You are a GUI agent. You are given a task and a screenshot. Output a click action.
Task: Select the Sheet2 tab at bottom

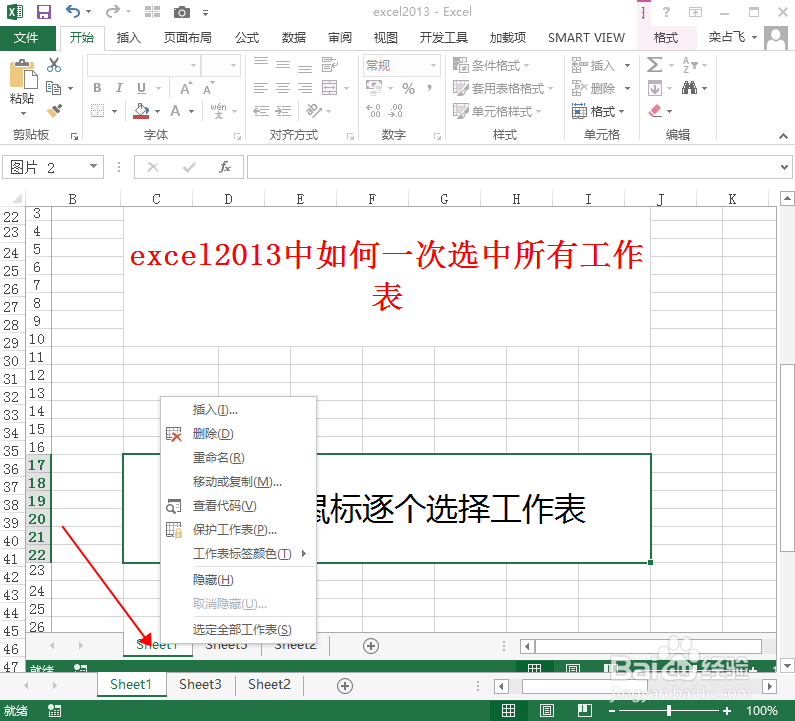click(269, 684)
